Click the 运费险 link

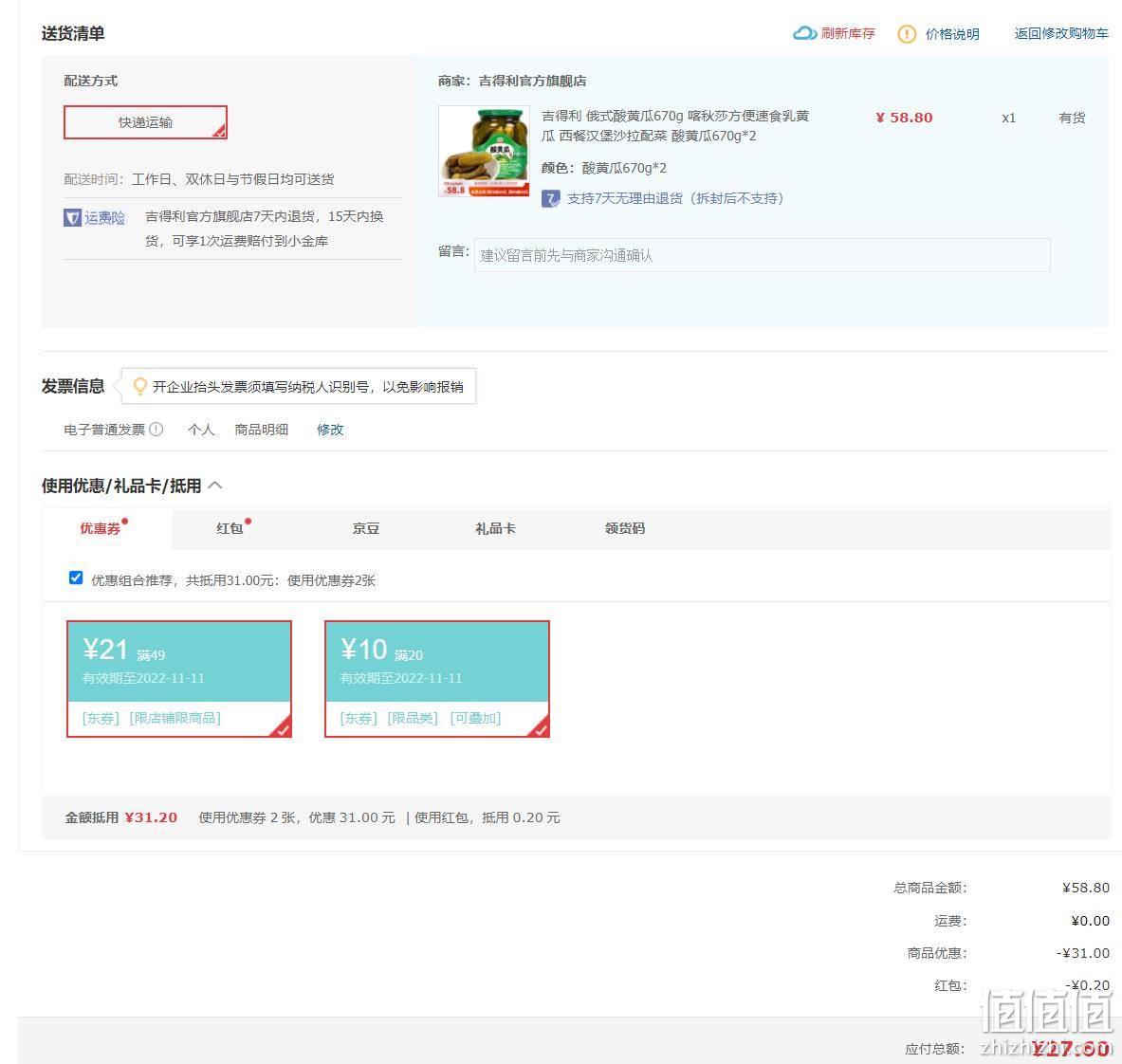tap(104, 217)
